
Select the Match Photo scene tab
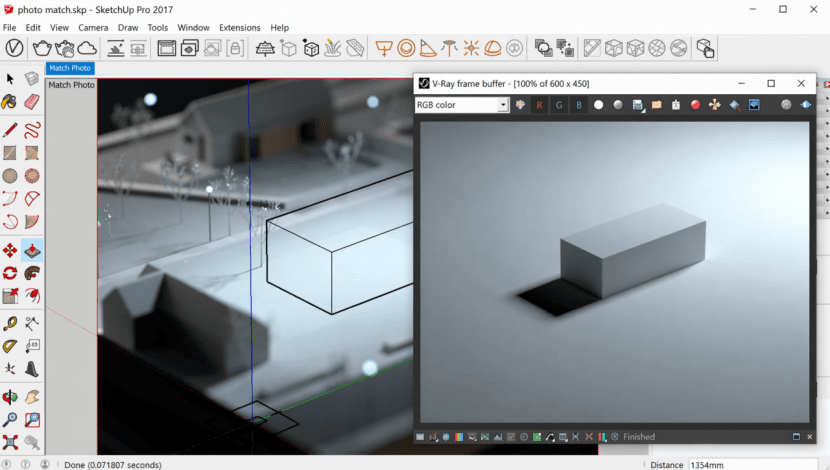70,68
